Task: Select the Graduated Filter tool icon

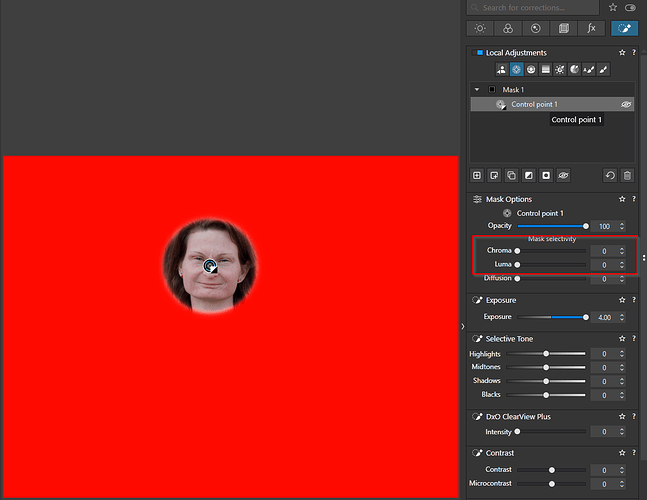Action: click(546, 70)
